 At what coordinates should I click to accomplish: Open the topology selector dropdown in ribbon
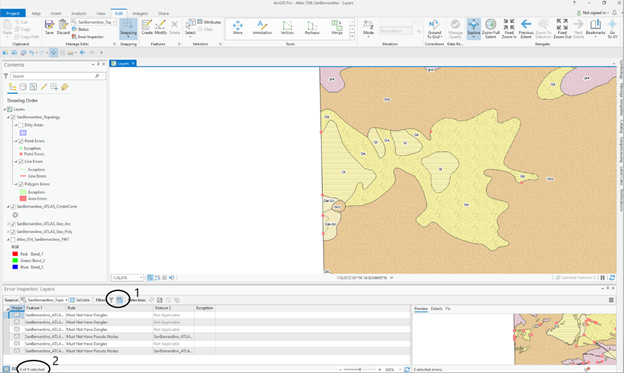[x=114, y=22]
